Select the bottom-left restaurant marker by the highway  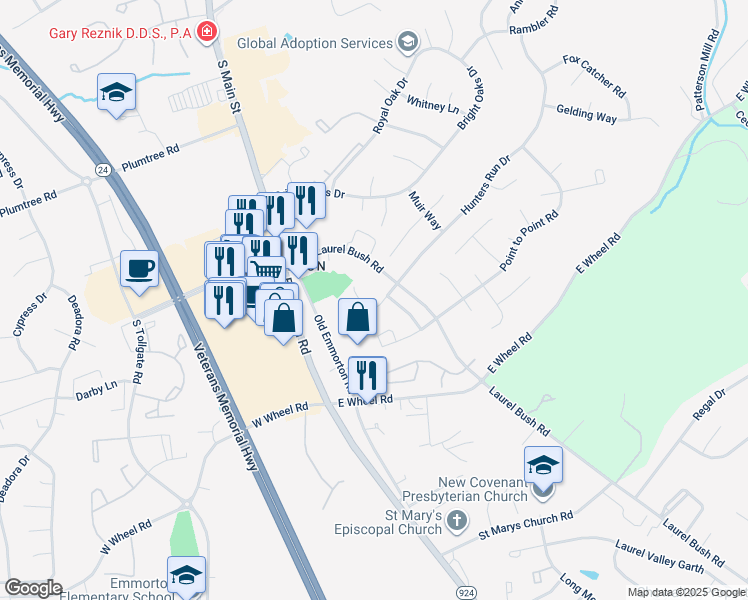tap(224, 303)
